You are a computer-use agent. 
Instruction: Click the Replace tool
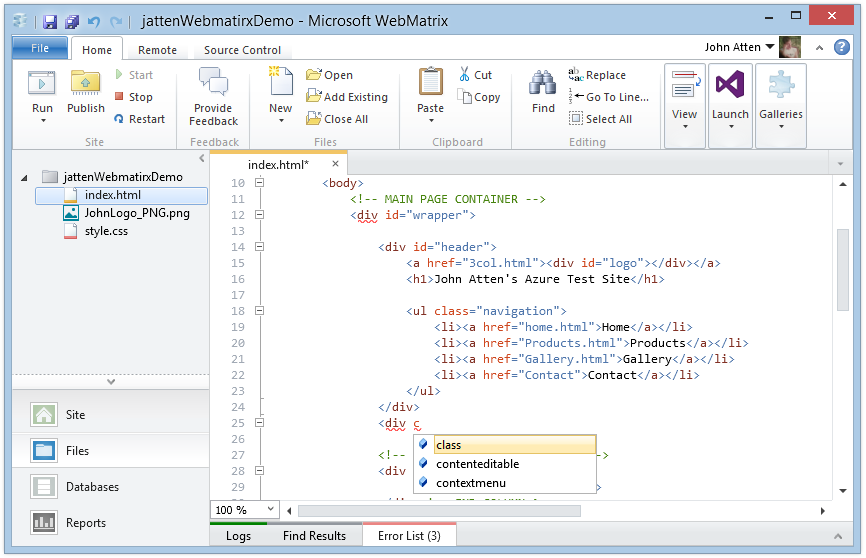tap(597, 75)
